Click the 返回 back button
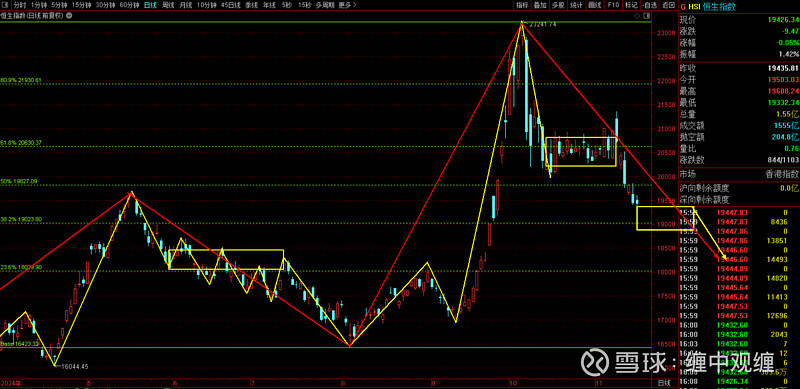 pos(668,5)
